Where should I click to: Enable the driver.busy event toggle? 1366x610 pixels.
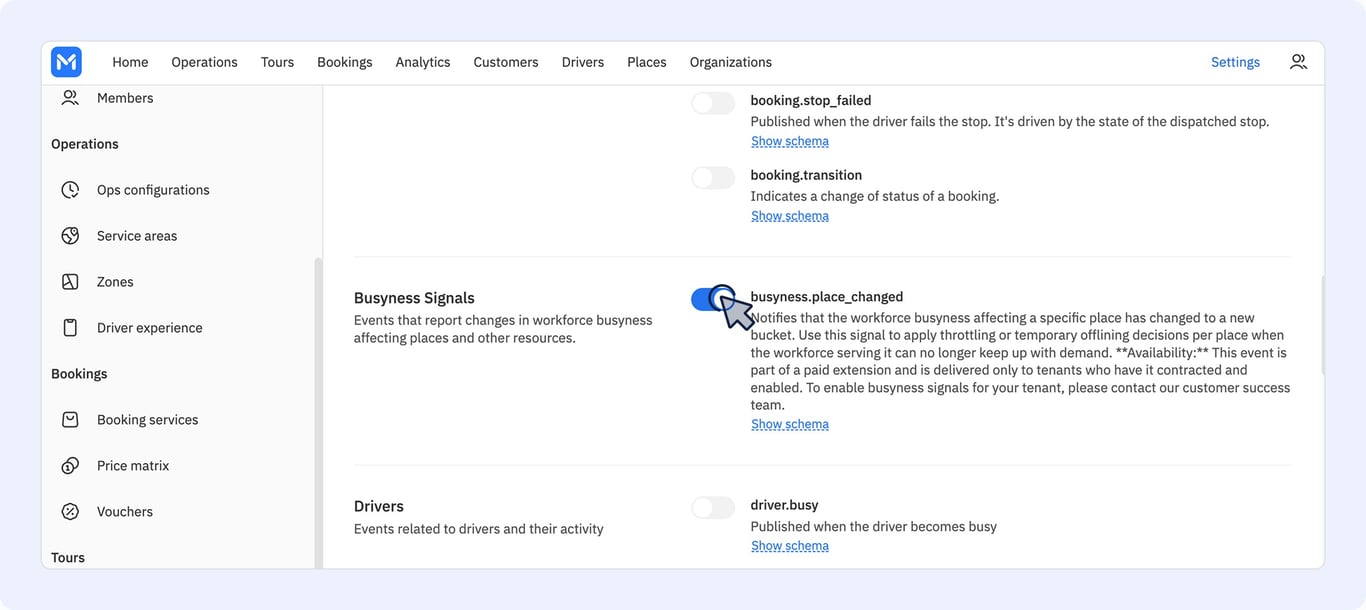(713, 508)
